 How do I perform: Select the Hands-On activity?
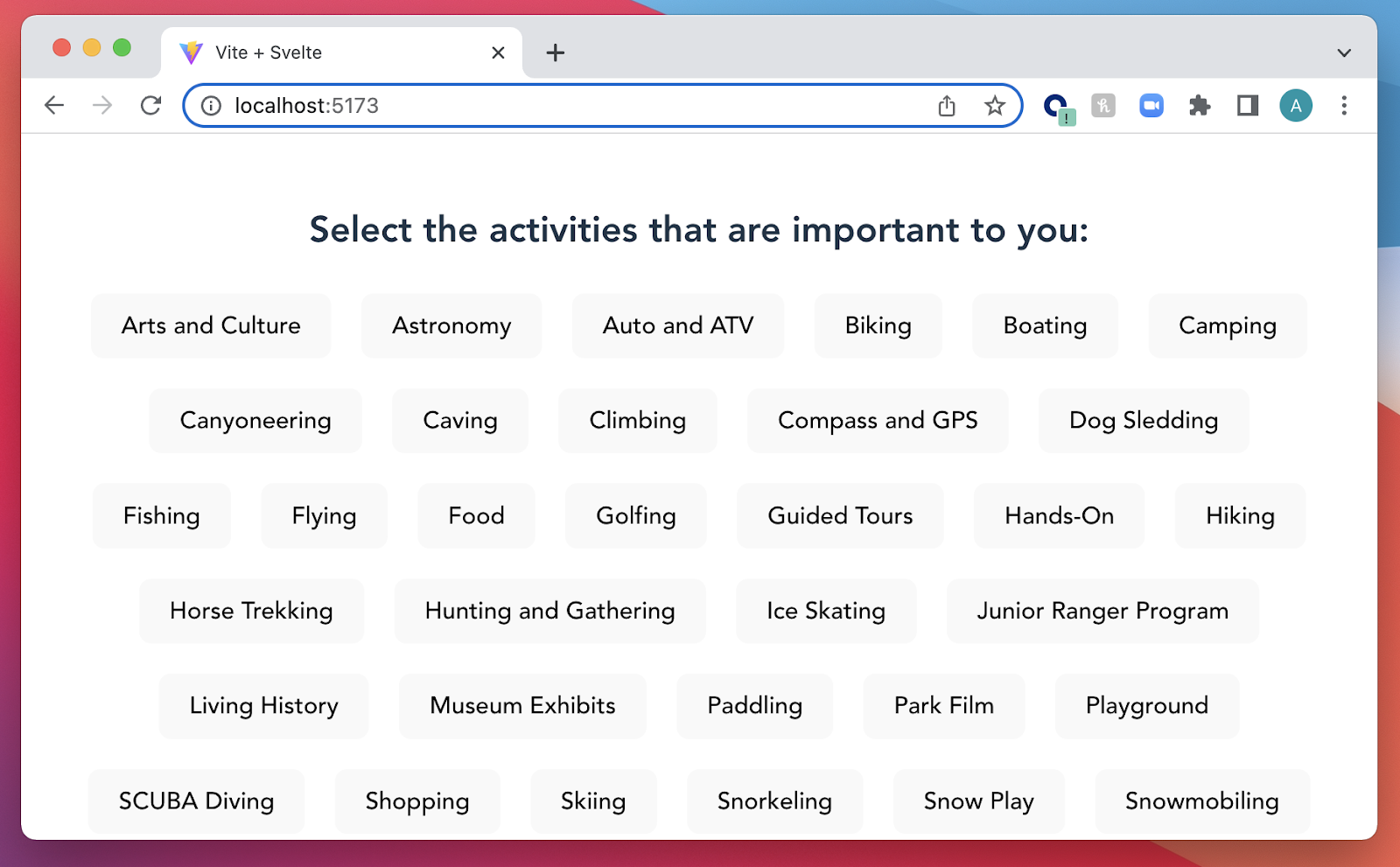pos(1060,516)
